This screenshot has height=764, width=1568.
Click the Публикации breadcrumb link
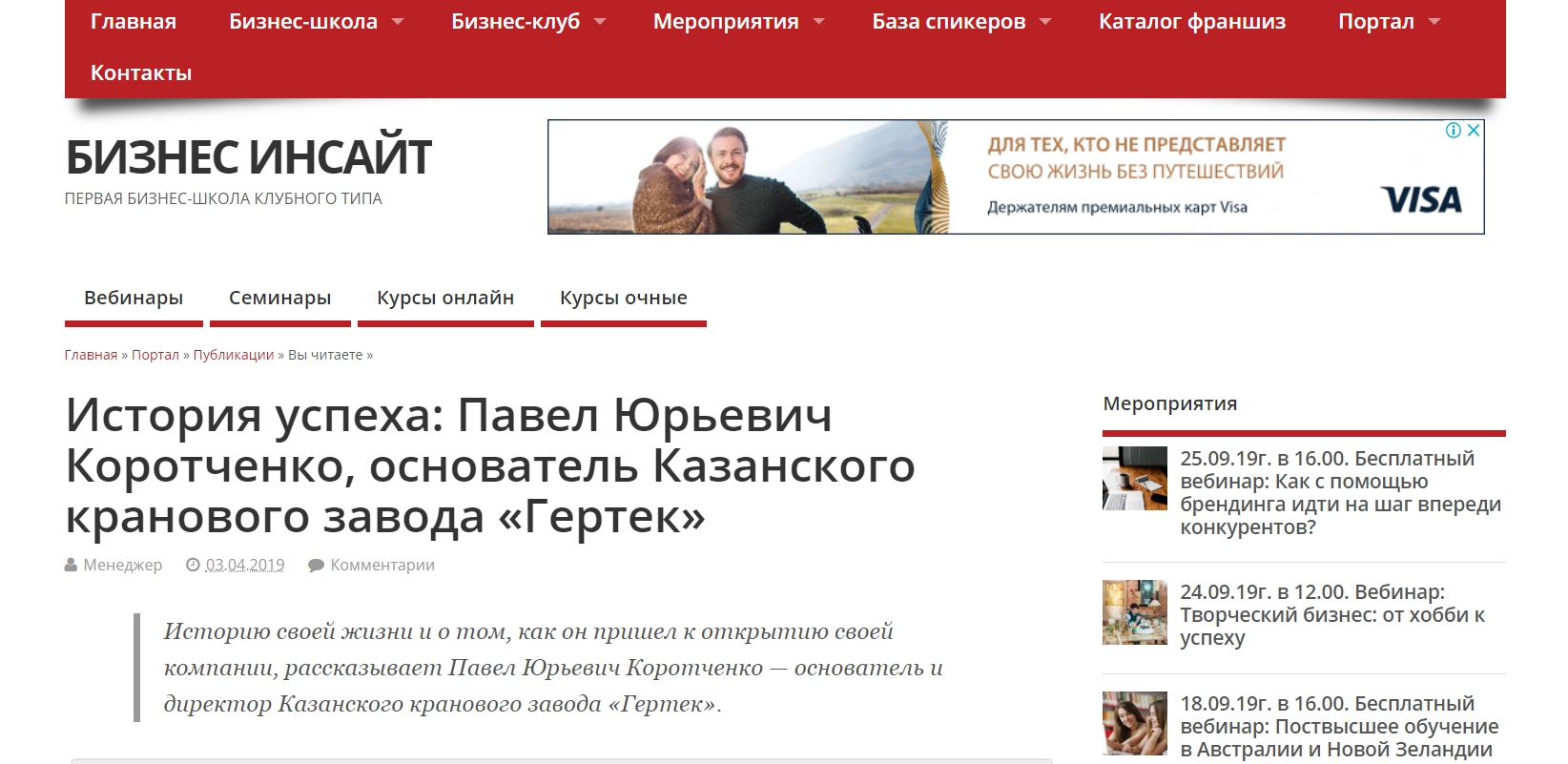pos(234,355)
